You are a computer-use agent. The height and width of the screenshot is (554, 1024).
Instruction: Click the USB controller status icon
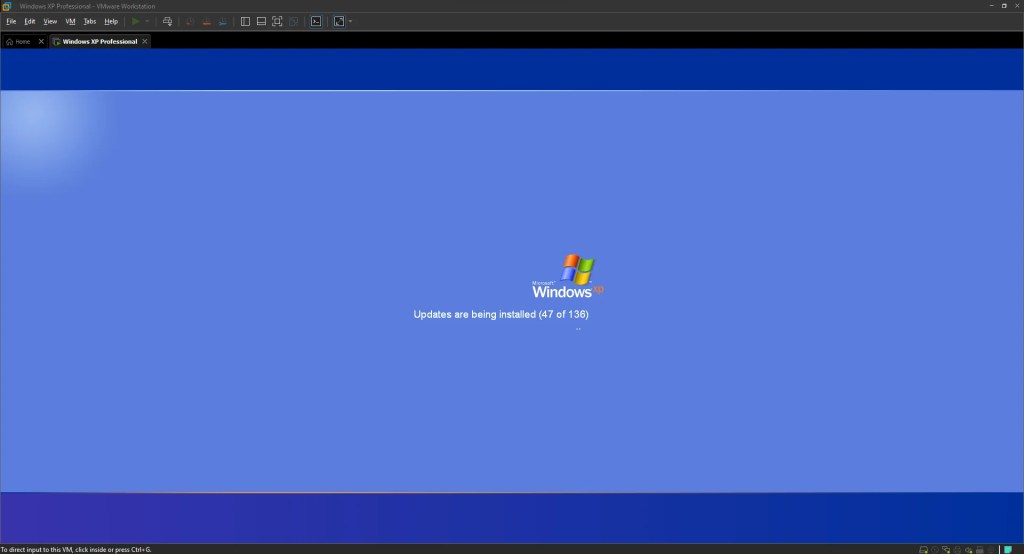coord(980,549)
